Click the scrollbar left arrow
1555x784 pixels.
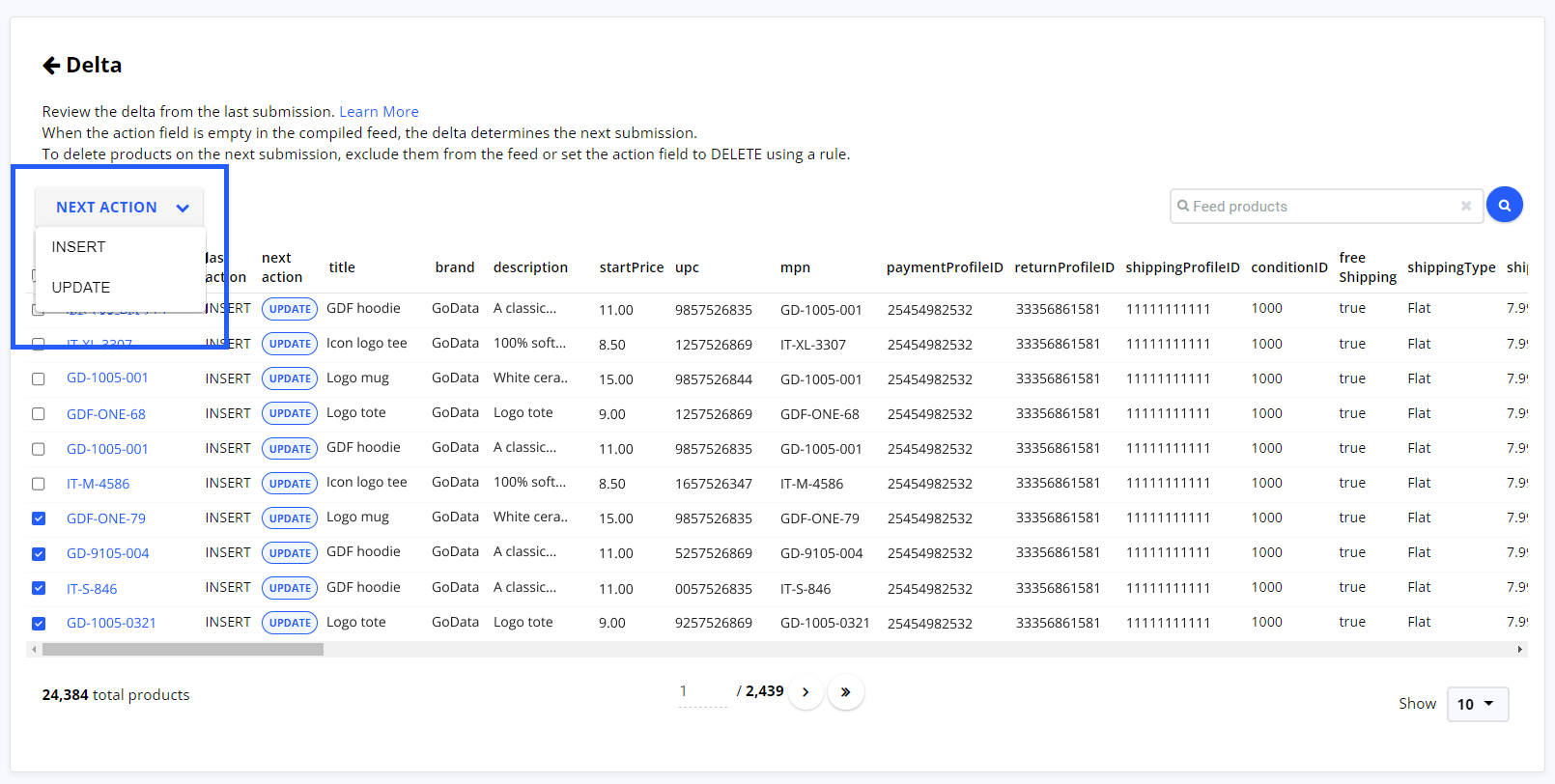(35, 650)
